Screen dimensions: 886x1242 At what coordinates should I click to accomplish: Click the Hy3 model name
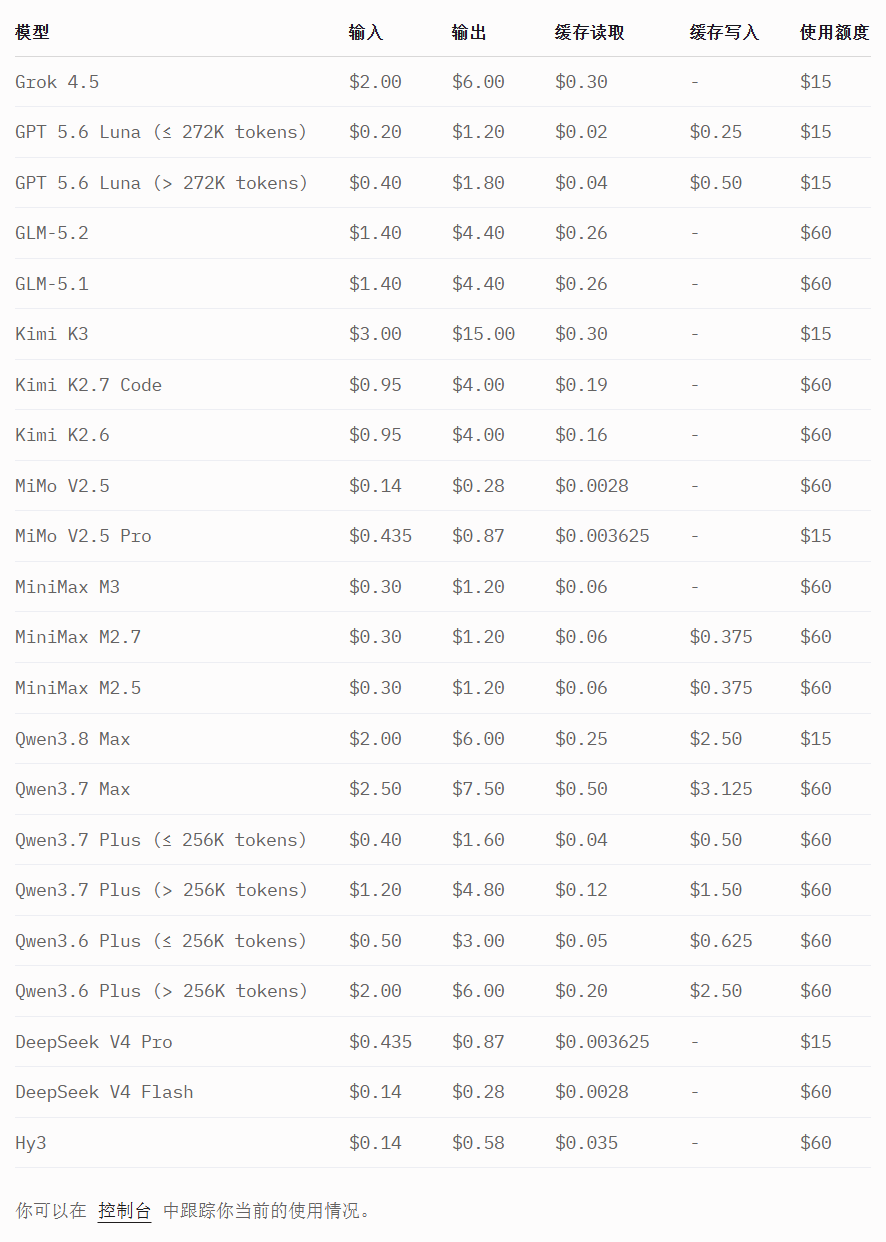31,1143
